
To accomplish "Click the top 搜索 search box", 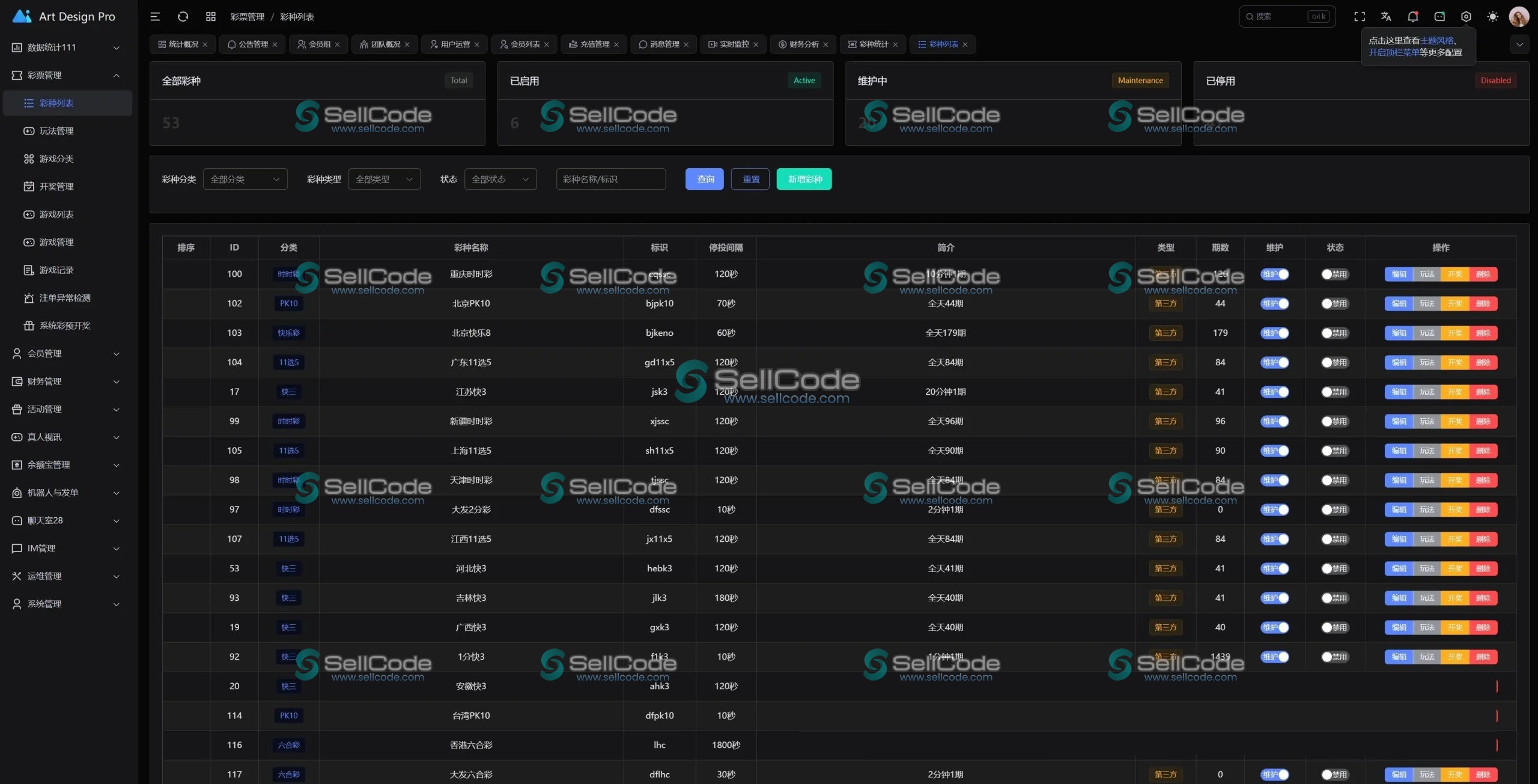I will click(1287, 17).
